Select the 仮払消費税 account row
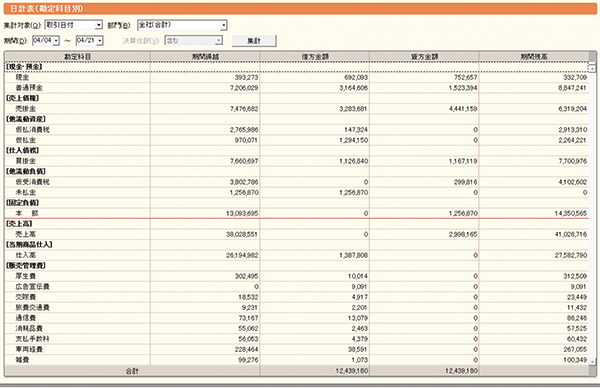Image resolution: width=600 pixels, height=388 pixels. (x=296, y=129)
